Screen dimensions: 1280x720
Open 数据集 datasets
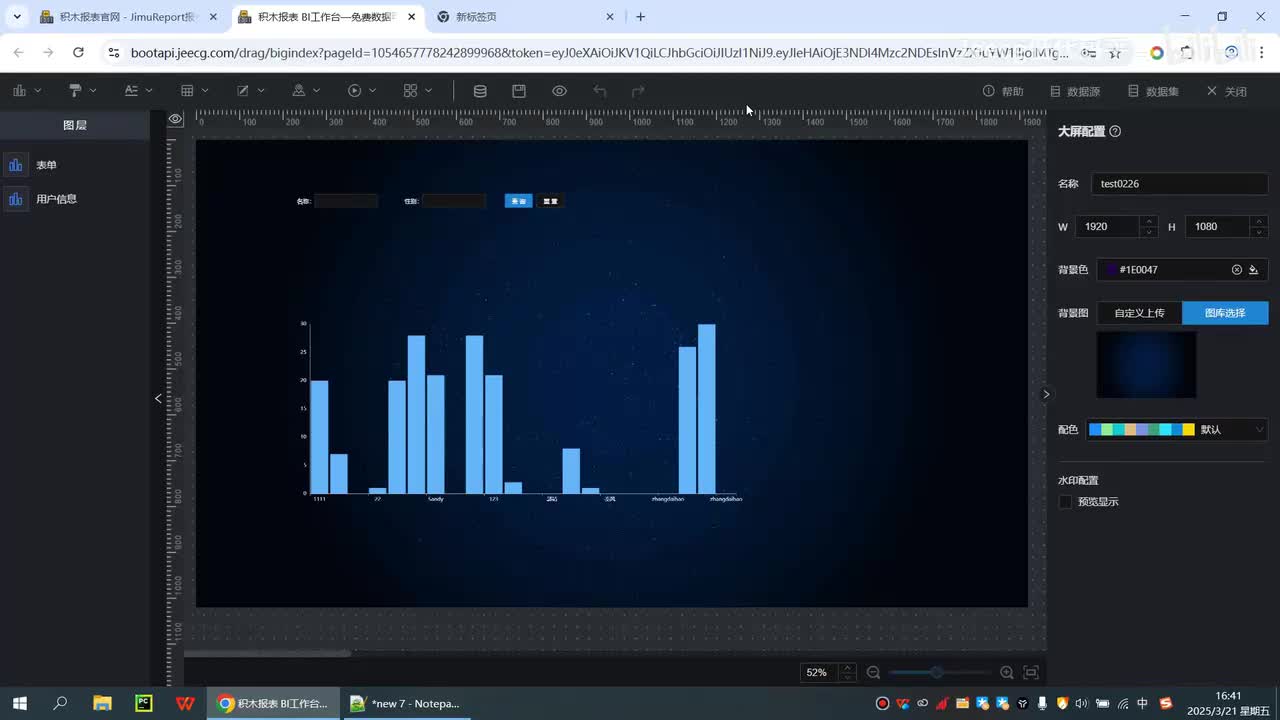pyautogui.click(x=1153, y=91)
